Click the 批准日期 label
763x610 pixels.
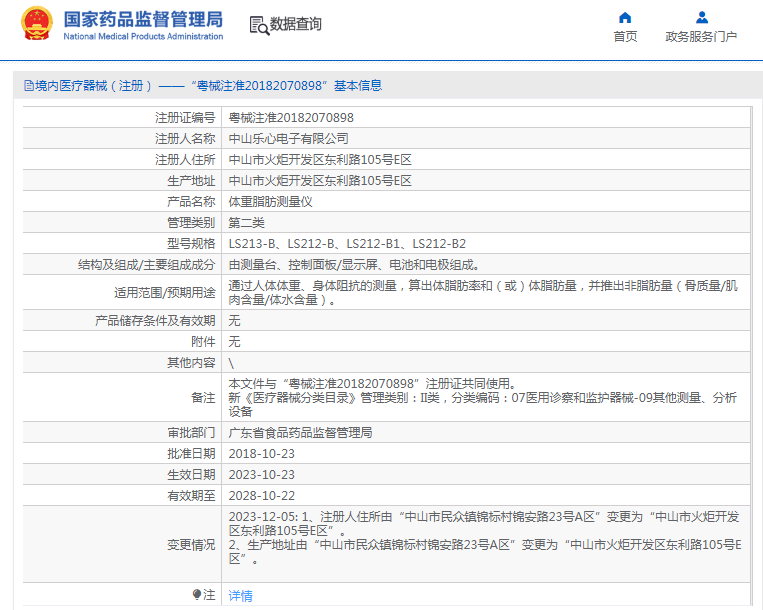coord(191,454)
